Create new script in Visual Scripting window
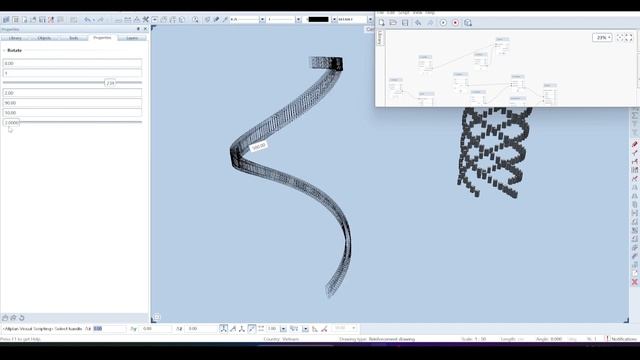This screenshot has width=640, height=360. pyautogui.click(x=382, y=23)
